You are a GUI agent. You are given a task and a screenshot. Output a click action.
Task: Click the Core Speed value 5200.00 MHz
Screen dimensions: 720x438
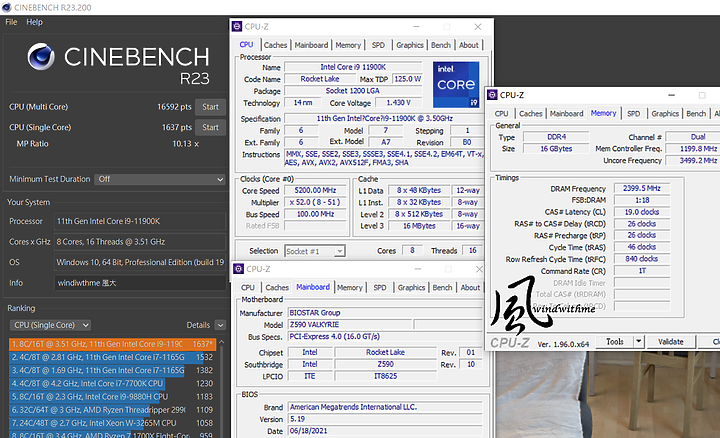315,190
